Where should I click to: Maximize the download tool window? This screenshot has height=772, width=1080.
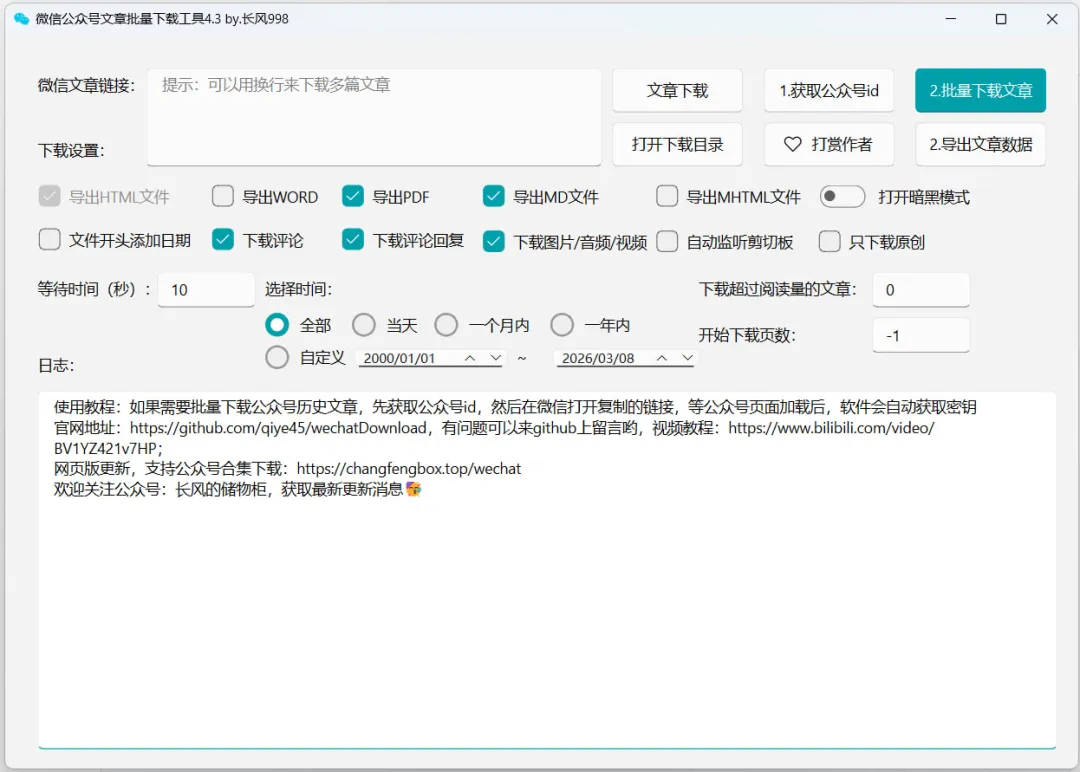(x=1001, y=19)
